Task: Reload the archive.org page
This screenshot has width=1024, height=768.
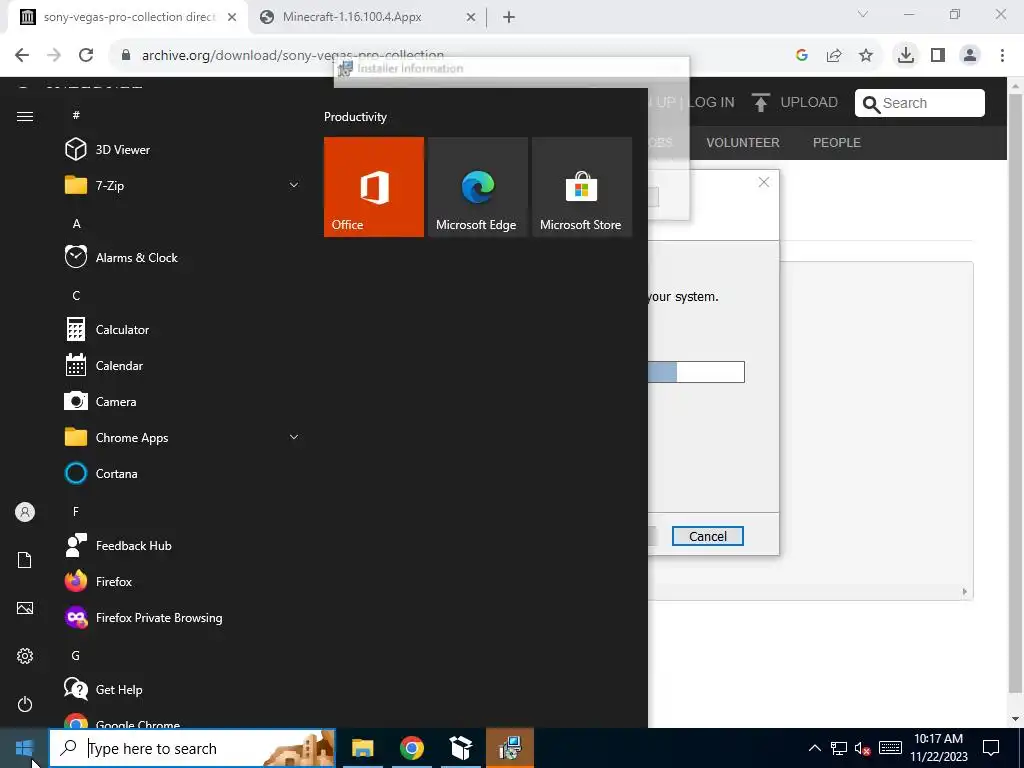Action: [x=86, y=55]
